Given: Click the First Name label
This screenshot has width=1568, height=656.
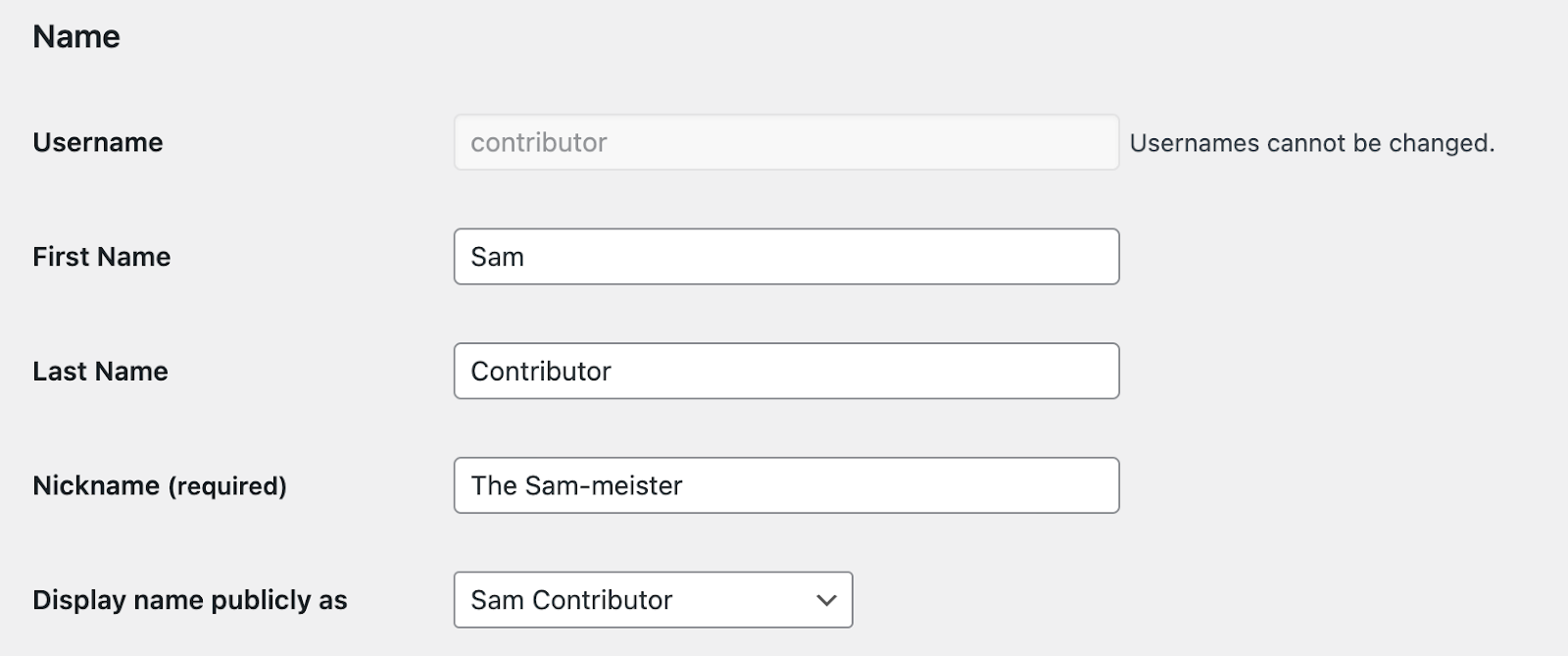Looking at the screenshot, I should pyautogui.click(x=102, y=257).
